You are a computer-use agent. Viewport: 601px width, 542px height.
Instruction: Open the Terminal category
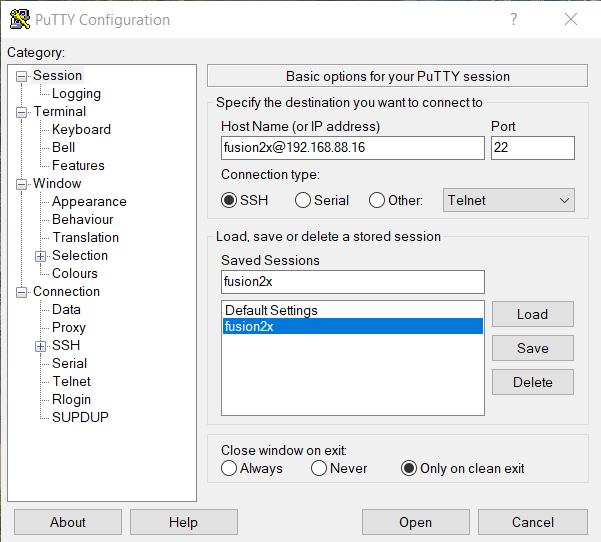pos(60,112)
